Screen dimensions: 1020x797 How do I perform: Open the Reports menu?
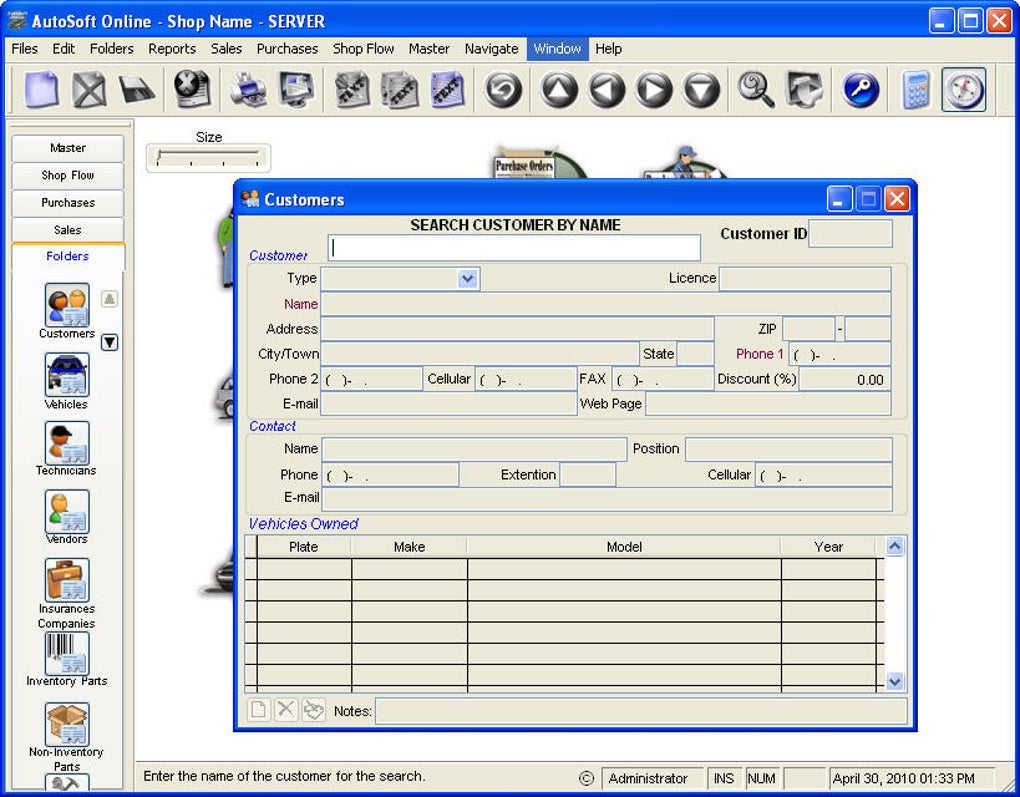click(172, 48)
